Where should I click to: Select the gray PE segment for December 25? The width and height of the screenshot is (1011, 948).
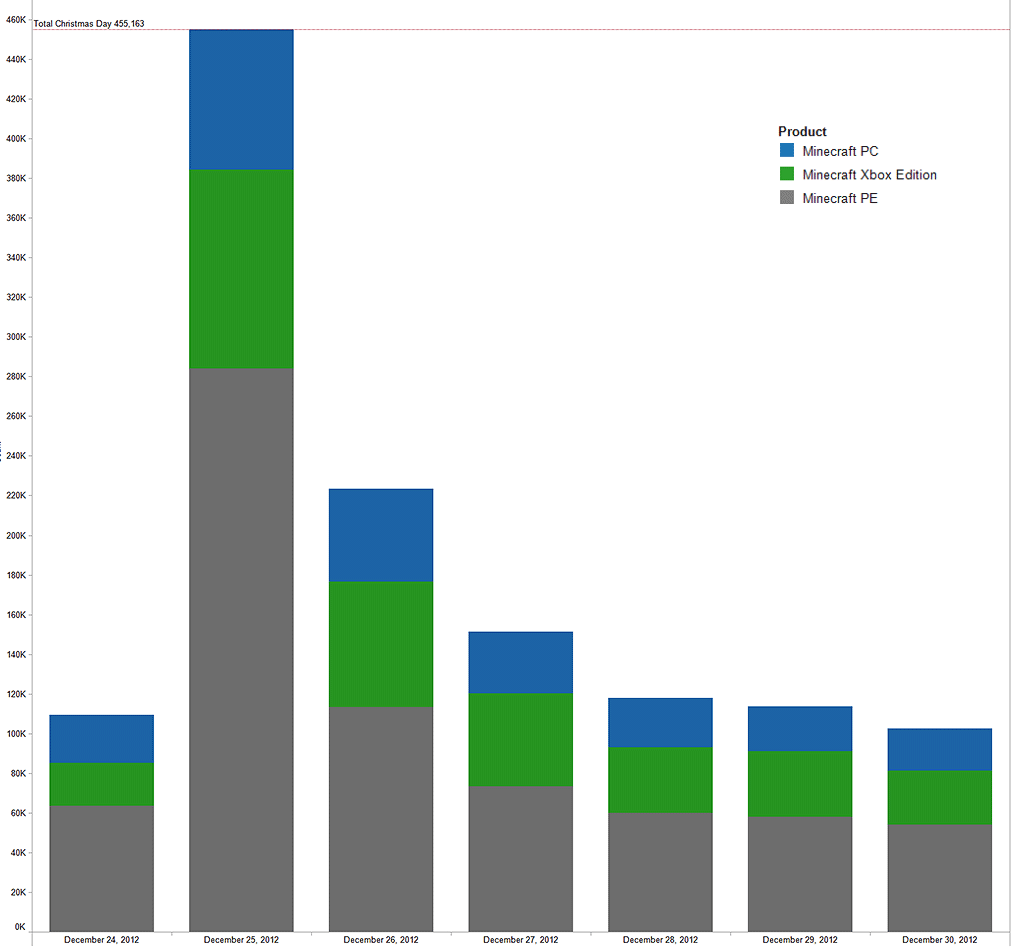coord(241,650)
